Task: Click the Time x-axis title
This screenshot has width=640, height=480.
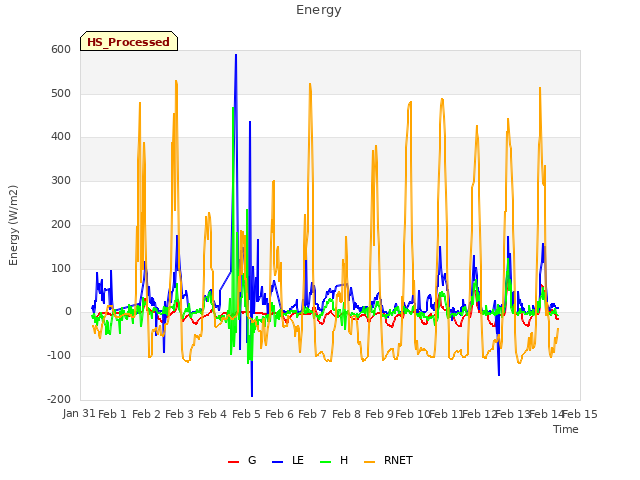Action: click(x=566, y=429)
